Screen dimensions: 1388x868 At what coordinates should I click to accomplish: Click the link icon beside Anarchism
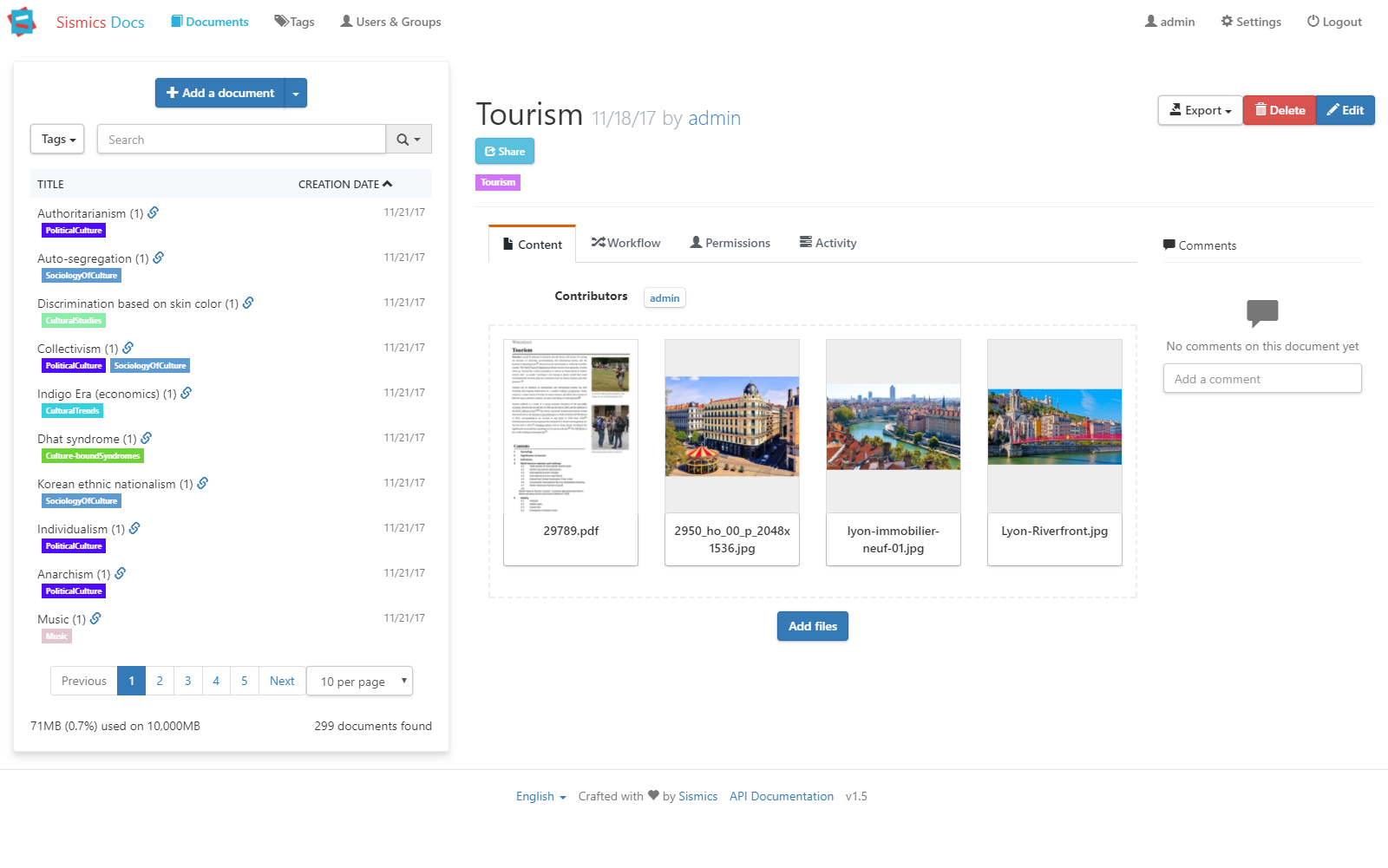[120, 572]
